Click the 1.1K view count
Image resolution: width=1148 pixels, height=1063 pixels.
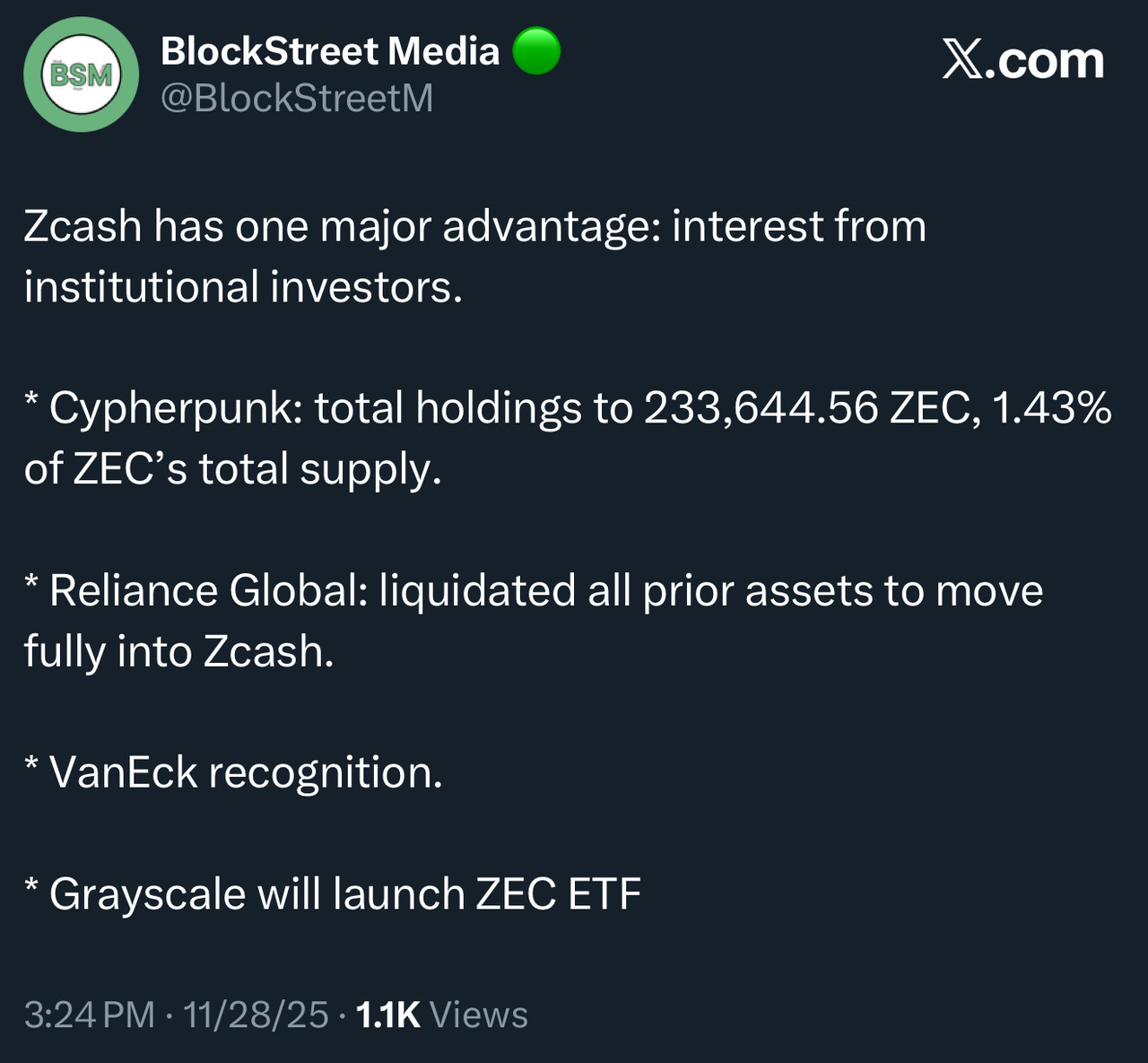[387, 1015]
